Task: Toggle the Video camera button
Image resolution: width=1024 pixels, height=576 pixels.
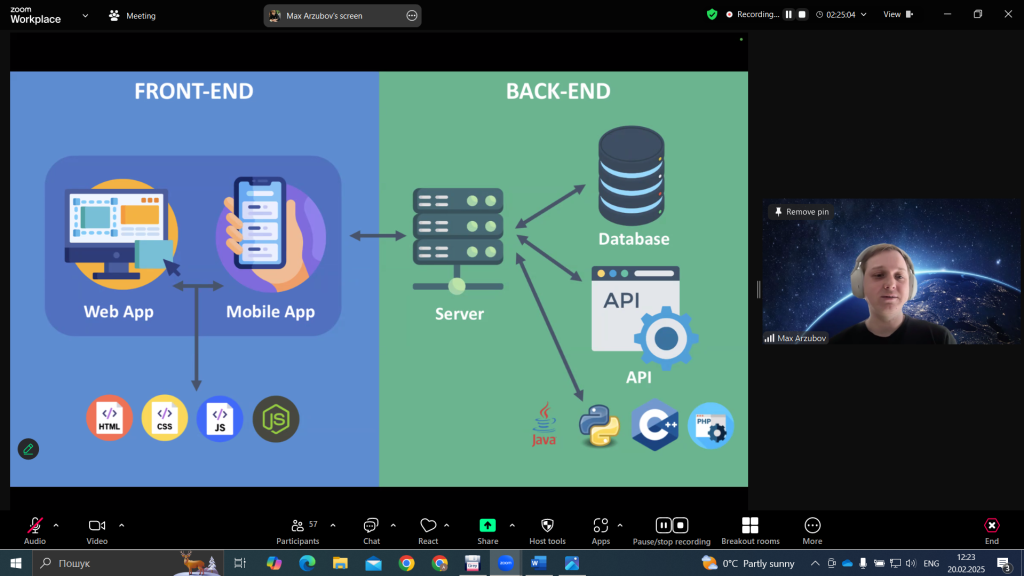Action: point(97,526)
